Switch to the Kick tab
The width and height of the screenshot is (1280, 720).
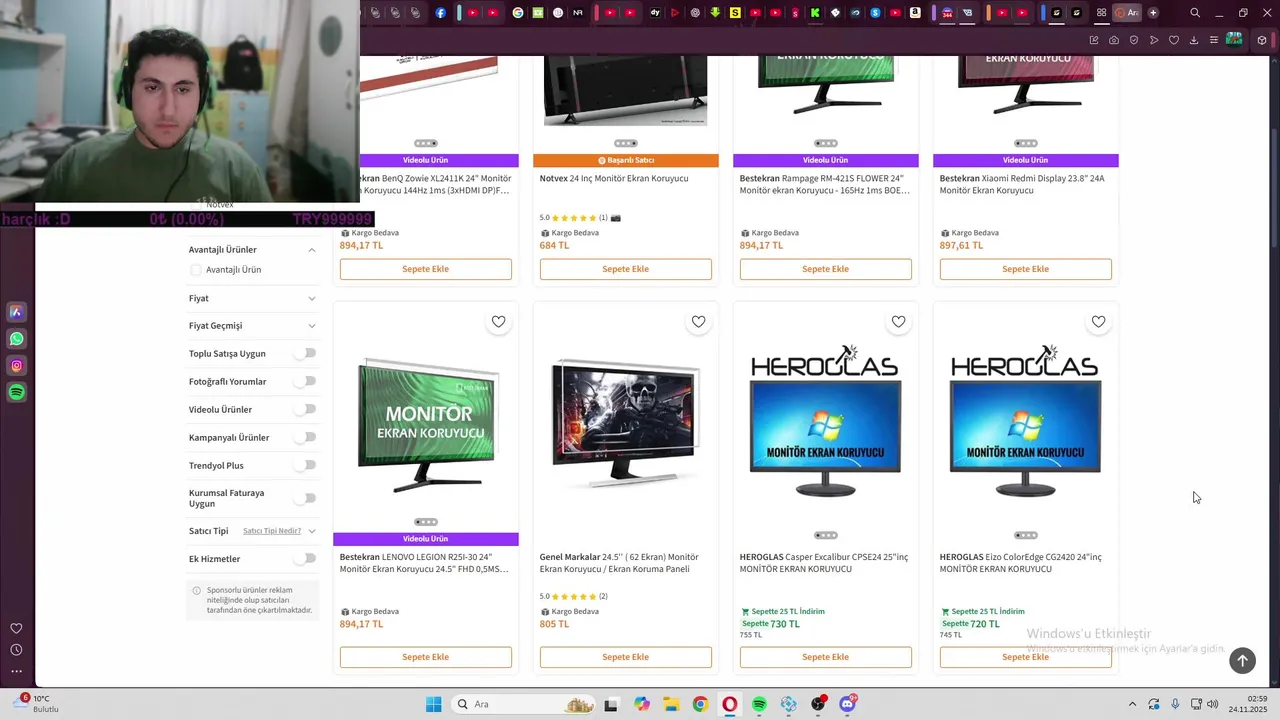tap(815, 13)
